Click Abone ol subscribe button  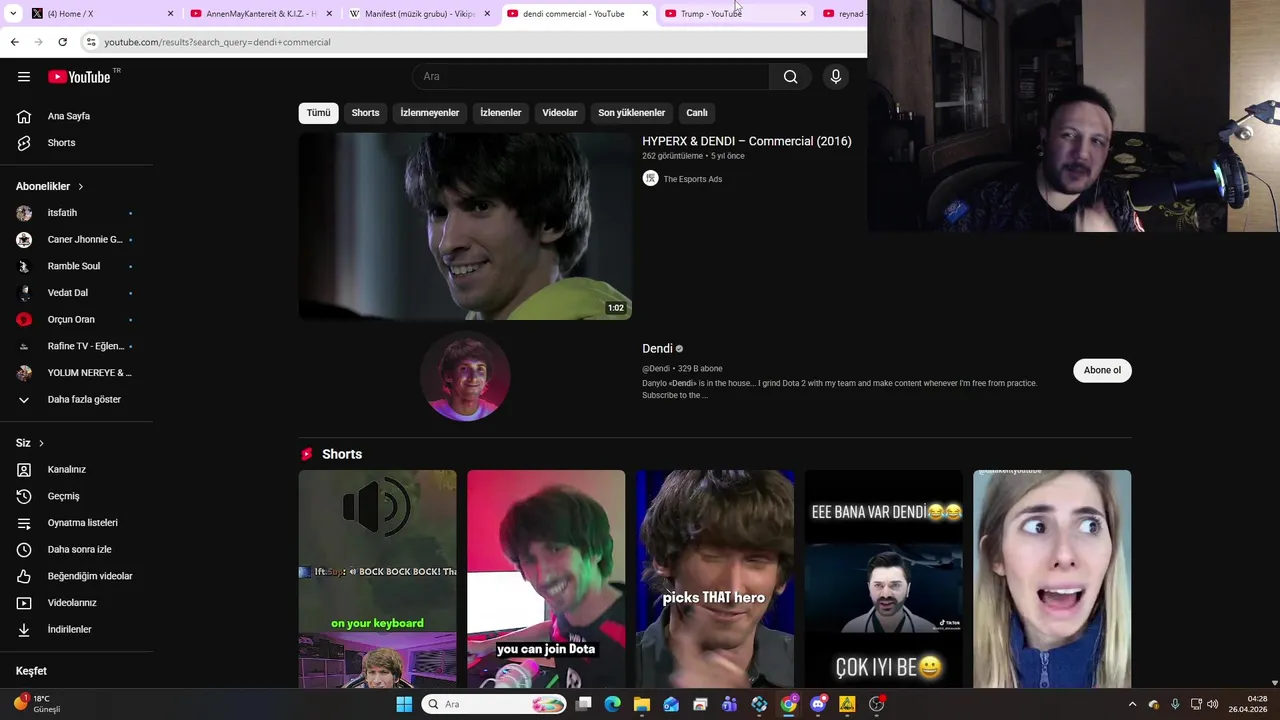pos(1102,370)
